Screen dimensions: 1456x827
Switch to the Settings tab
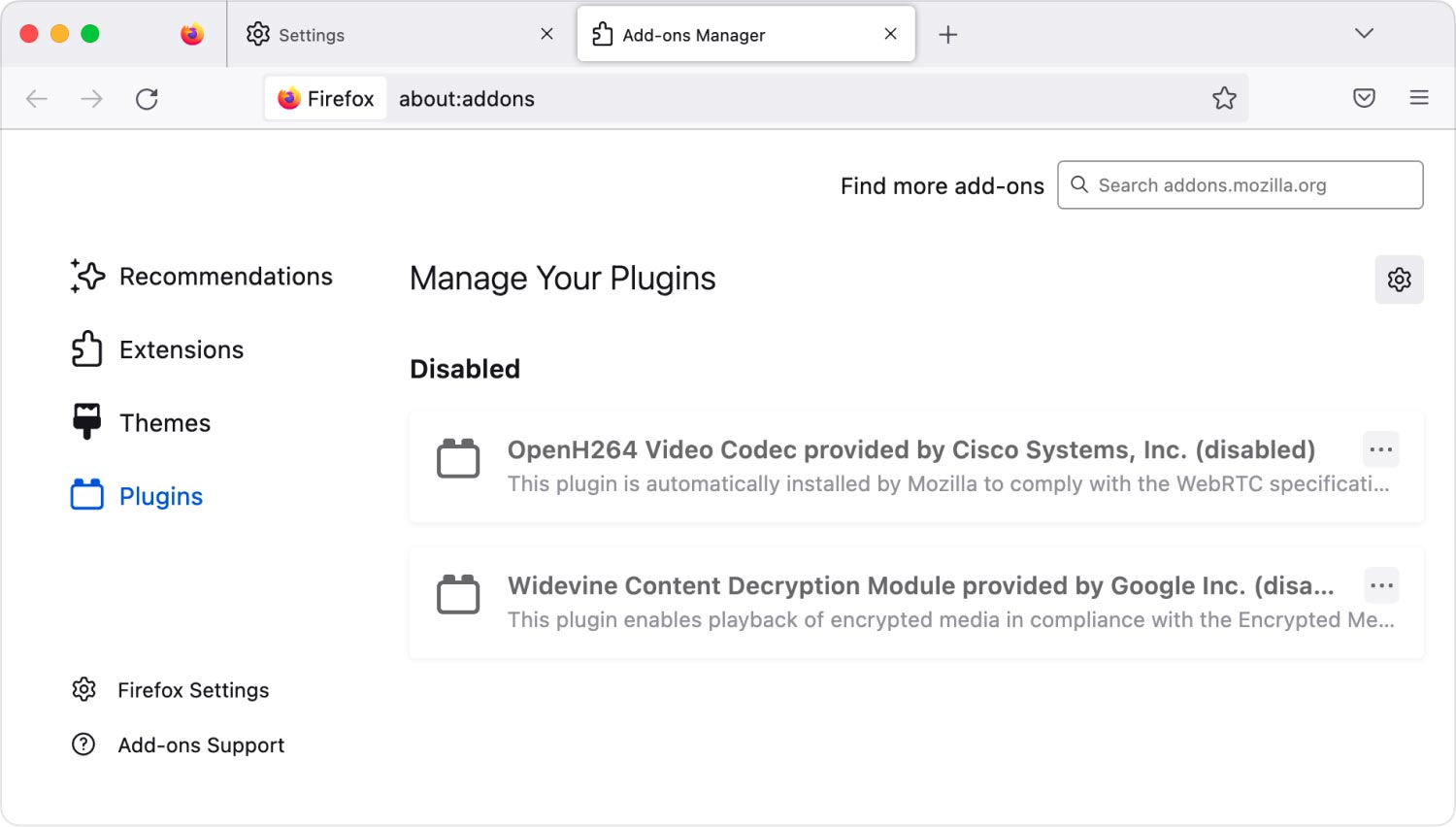pos(402,34)
